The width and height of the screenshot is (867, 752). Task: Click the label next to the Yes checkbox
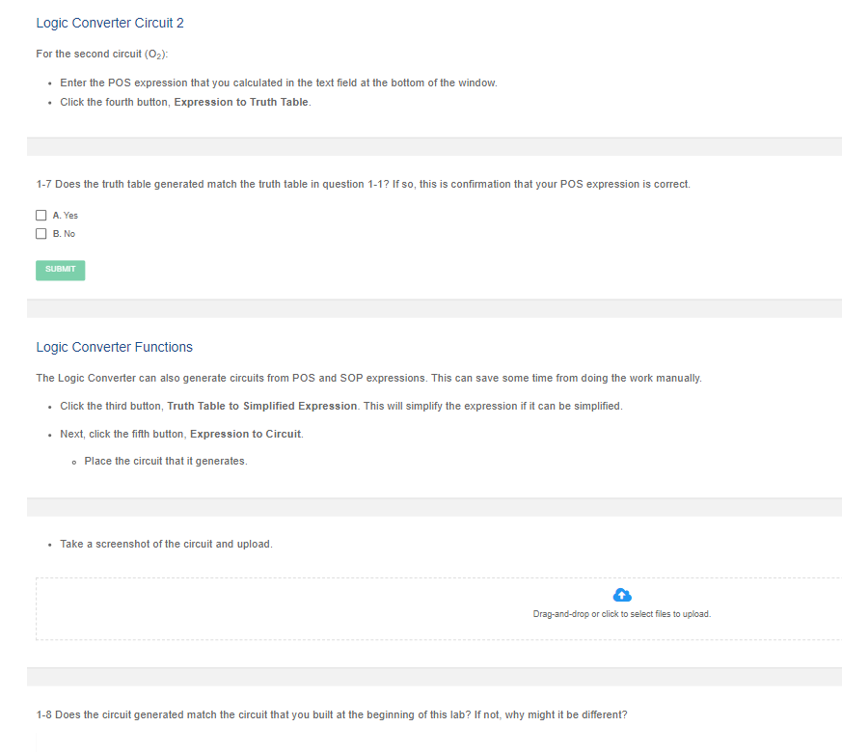click(x=64, y=214)
